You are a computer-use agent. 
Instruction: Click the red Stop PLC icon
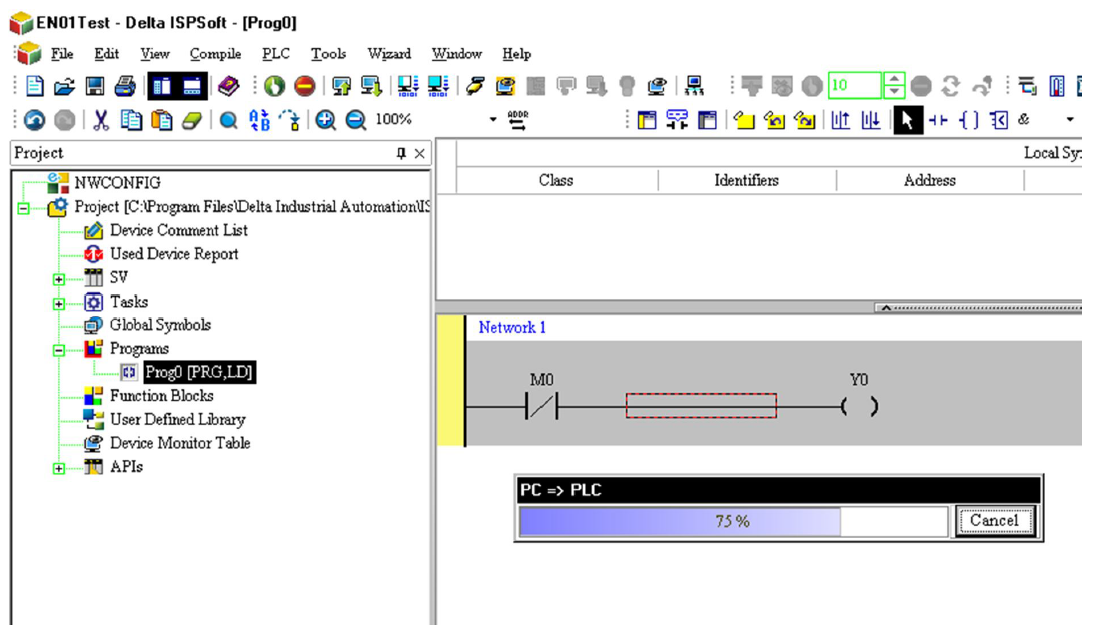point(305,86)
